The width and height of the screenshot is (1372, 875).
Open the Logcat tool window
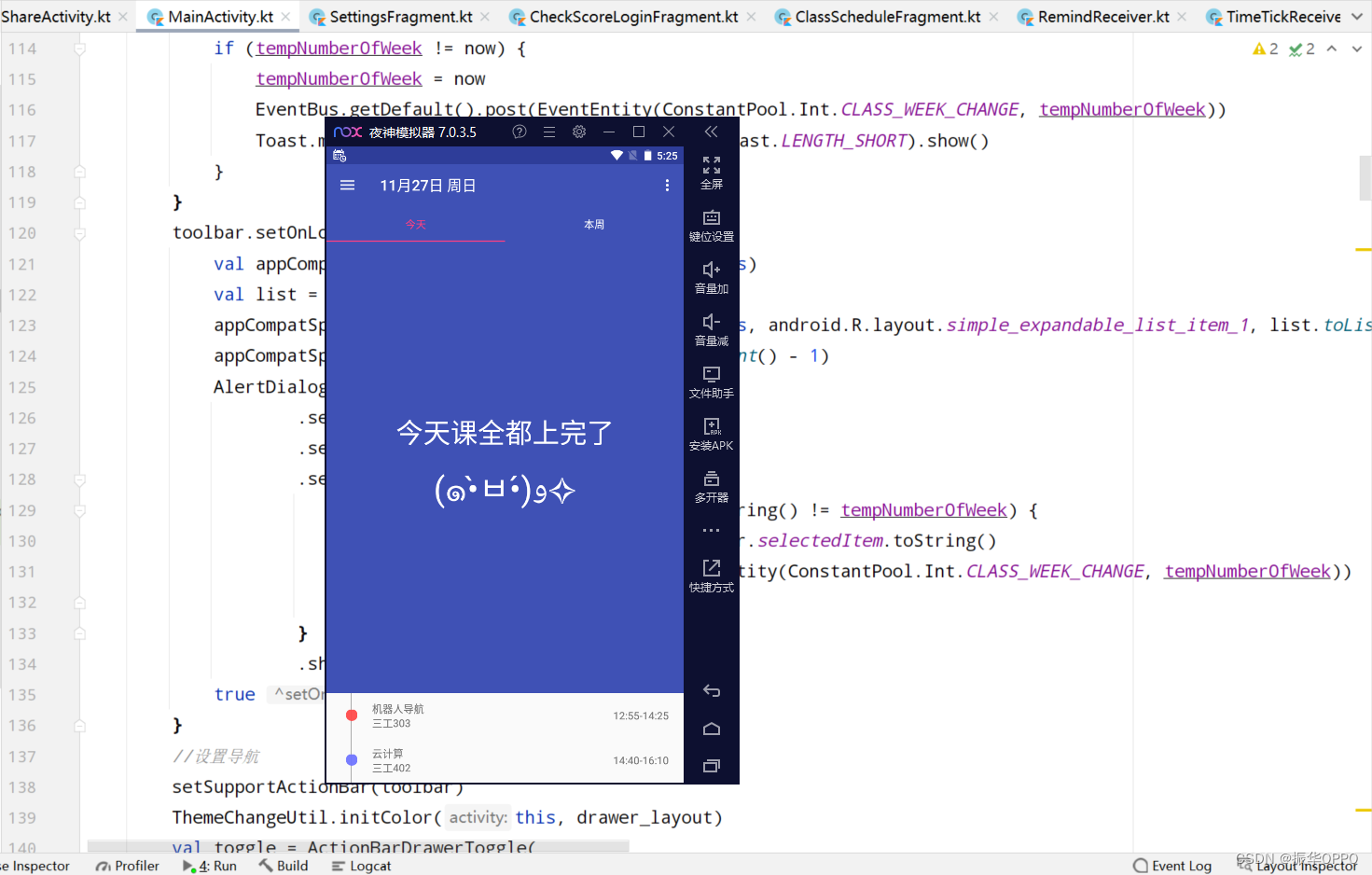pyautogui.click(x=361, y=866)
